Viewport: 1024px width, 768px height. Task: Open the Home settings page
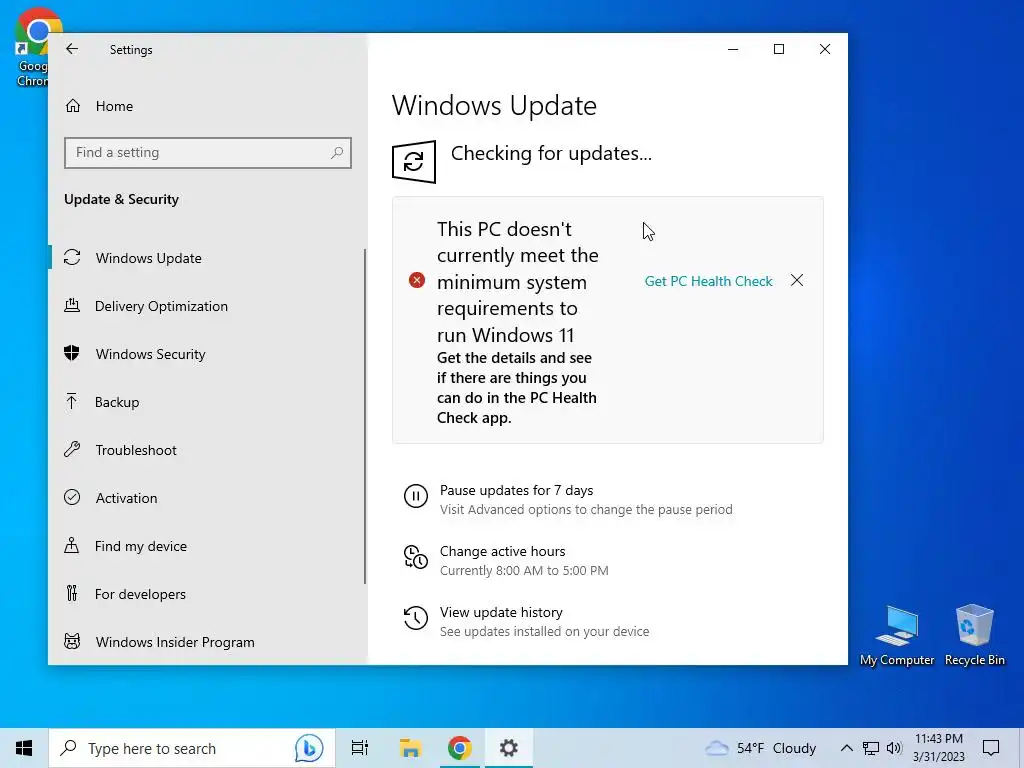coord(208,106)
